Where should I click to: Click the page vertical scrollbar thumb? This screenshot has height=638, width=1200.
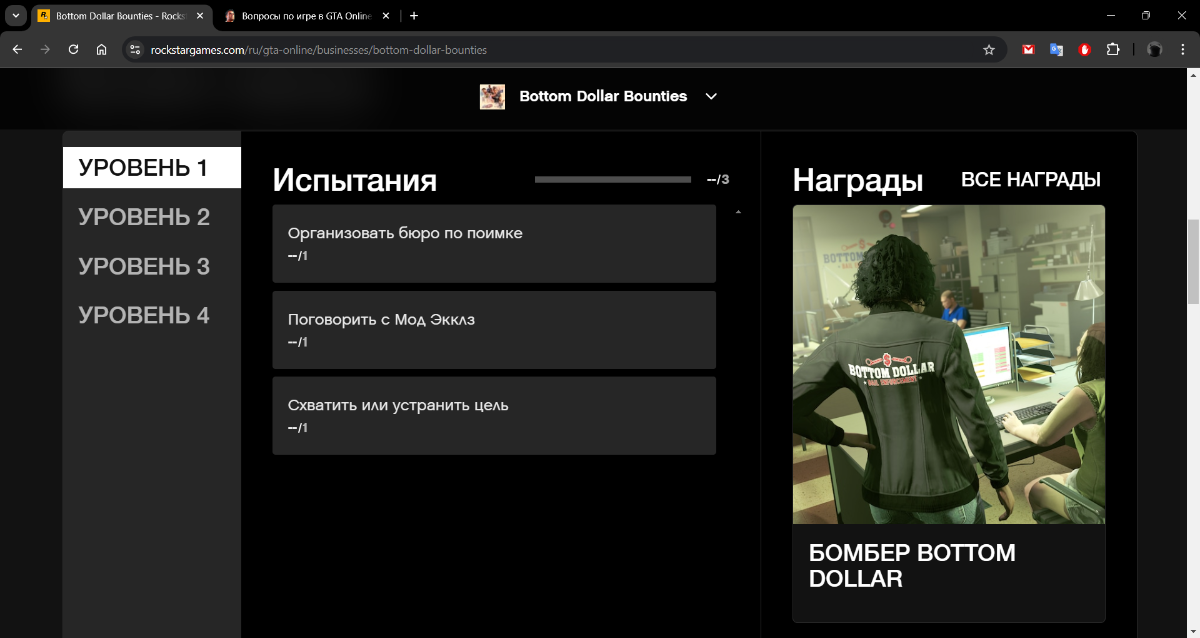click(1193, 261)
